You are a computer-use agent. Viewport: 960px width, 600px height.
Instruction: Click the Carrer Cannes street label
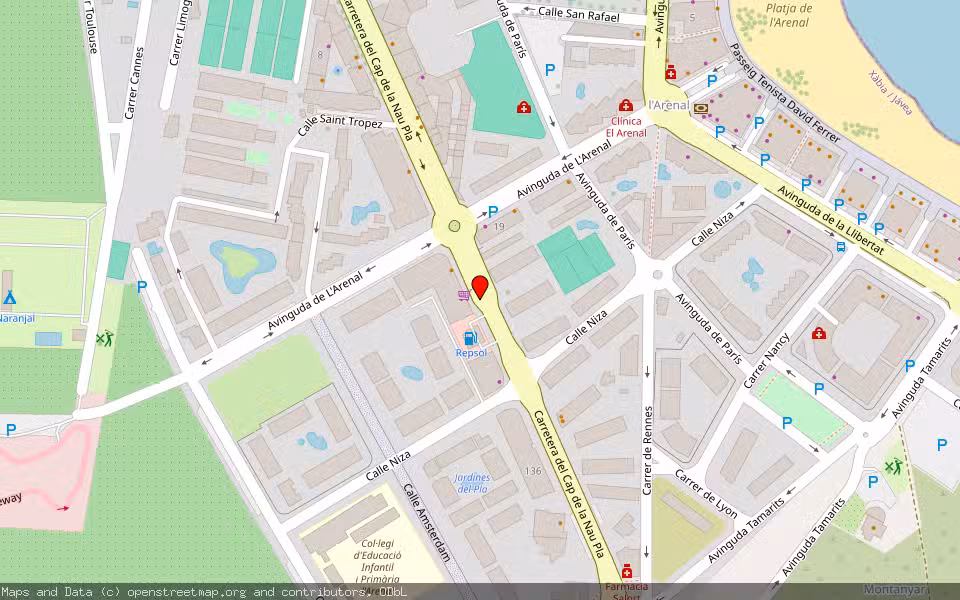134,83
